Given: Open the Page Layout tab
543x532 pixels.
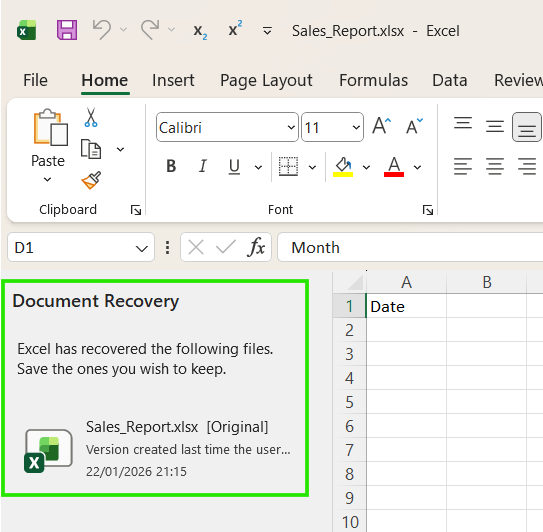Looking at the screenshot, I should 266,80.
